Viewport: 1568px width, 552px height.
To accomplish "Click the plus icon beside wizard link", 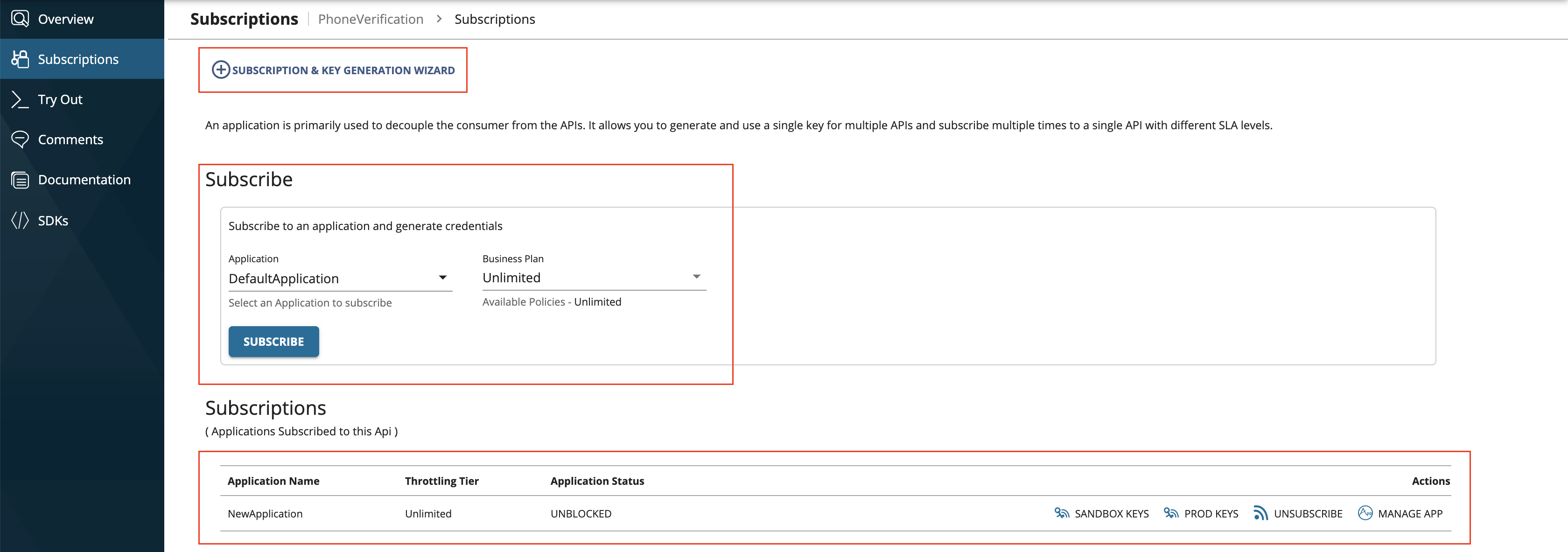I will [x=220, y=70].
